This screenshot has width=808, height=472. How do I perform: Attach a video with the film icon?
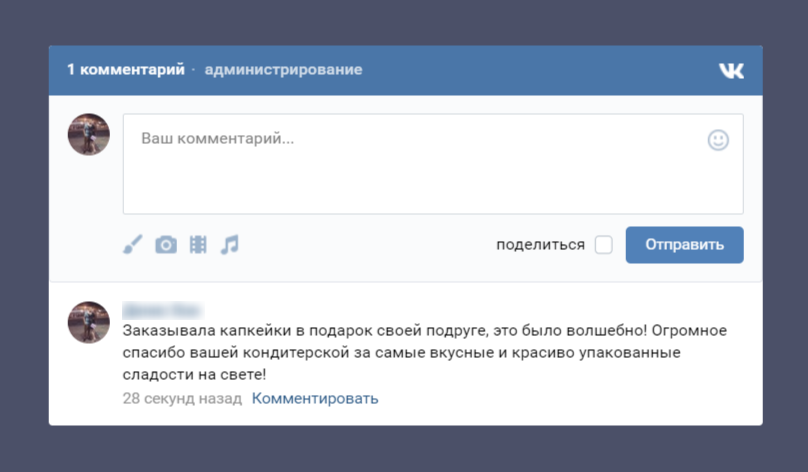198,245
